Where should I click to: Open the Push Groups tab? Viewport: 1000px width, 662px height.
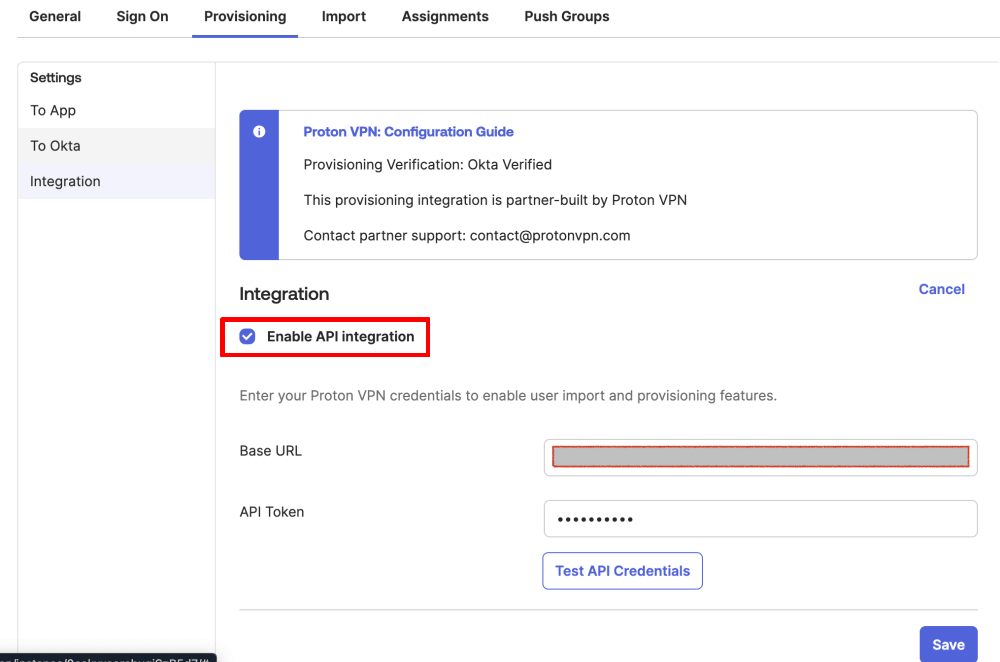[566, 17]
